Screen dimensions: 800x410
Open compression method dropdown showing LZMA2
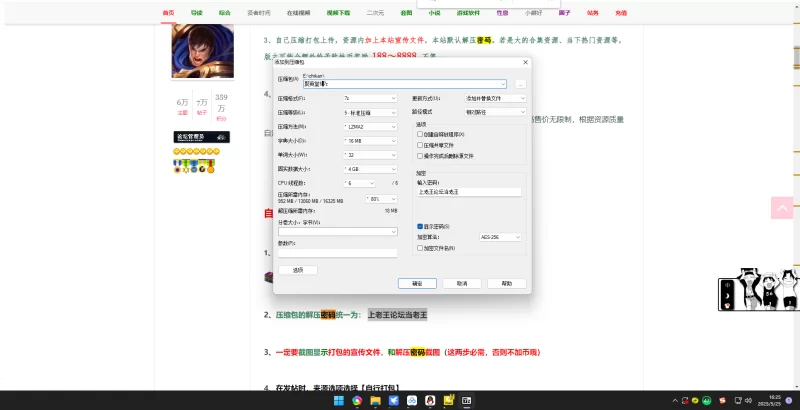point(370,126)
